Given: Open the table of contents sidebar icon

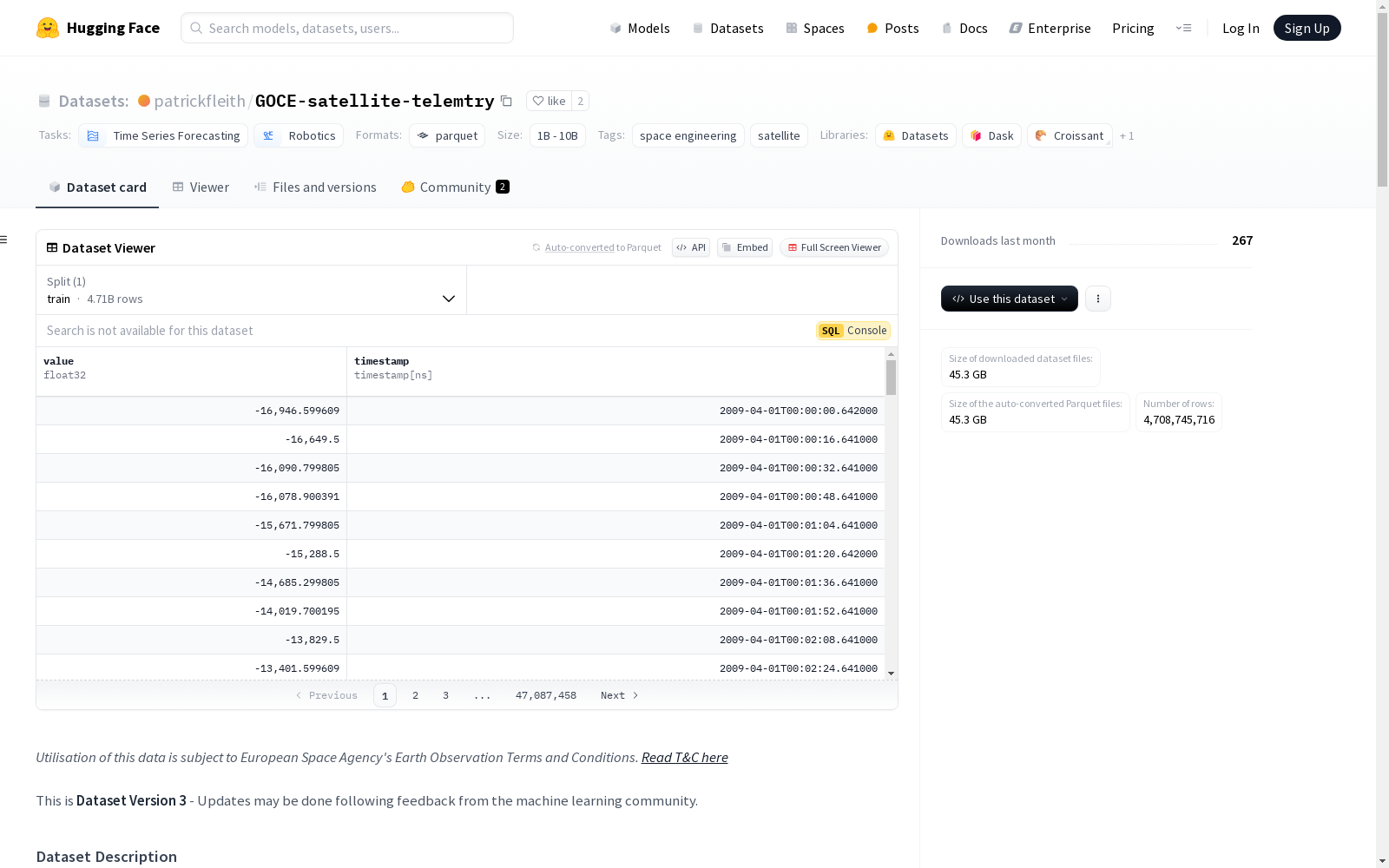Looking at the screenshot, I should tap(4, 240).
